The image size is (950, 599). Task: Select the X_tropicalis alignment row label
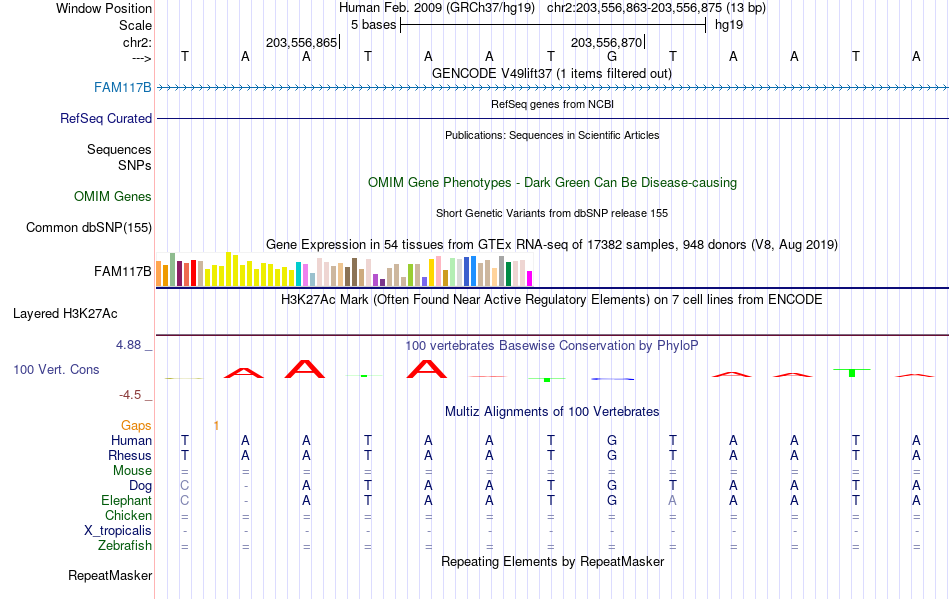pyautogui.click(x=118, y=531)
